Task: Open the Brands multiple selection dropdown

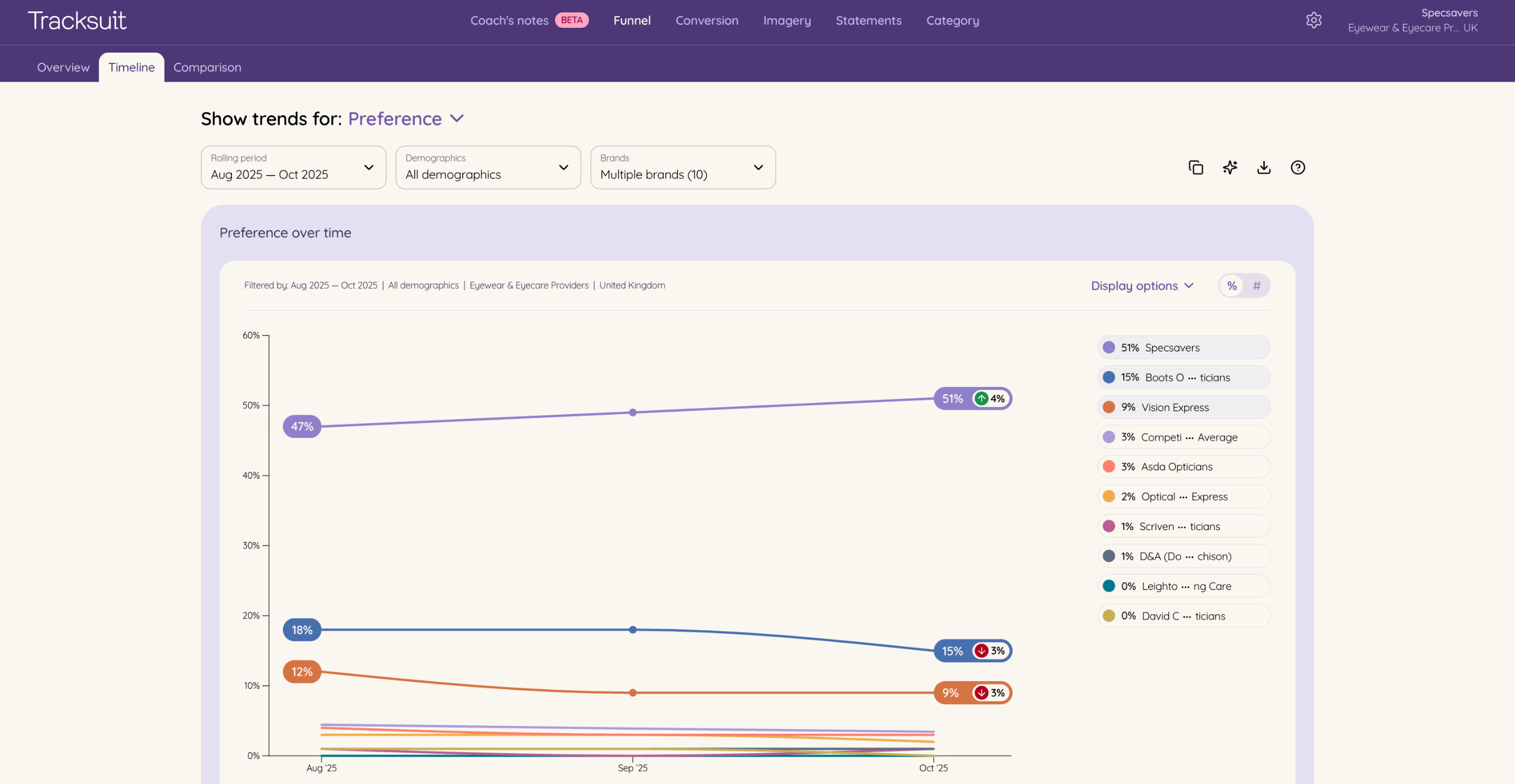Action: click(x=682, y=167)
